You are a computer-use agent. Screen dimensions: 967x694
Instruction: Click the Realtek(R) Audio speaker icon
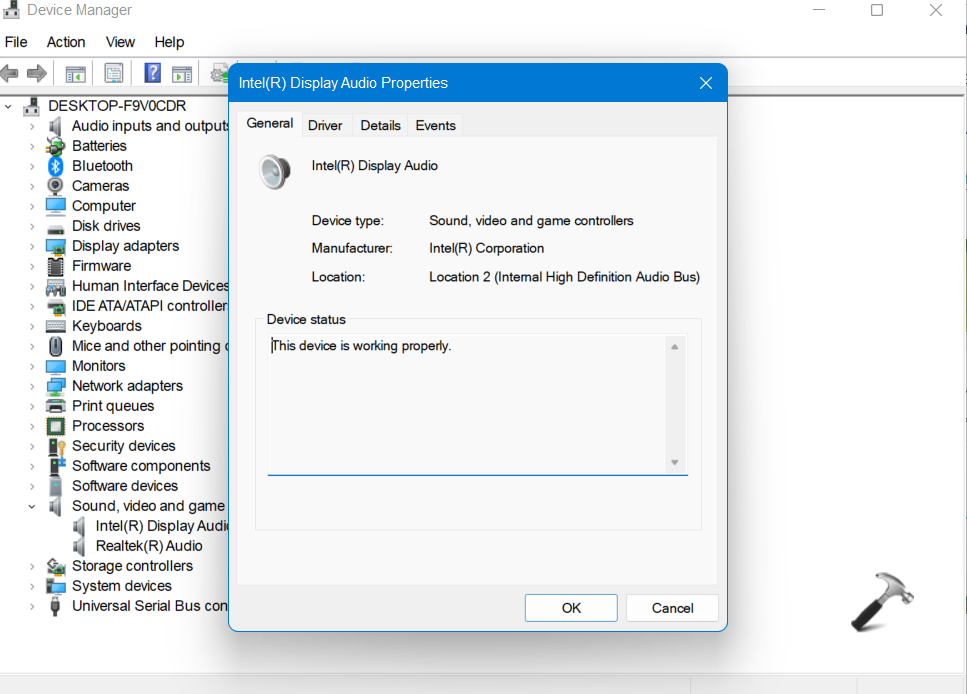pos(80,546)
